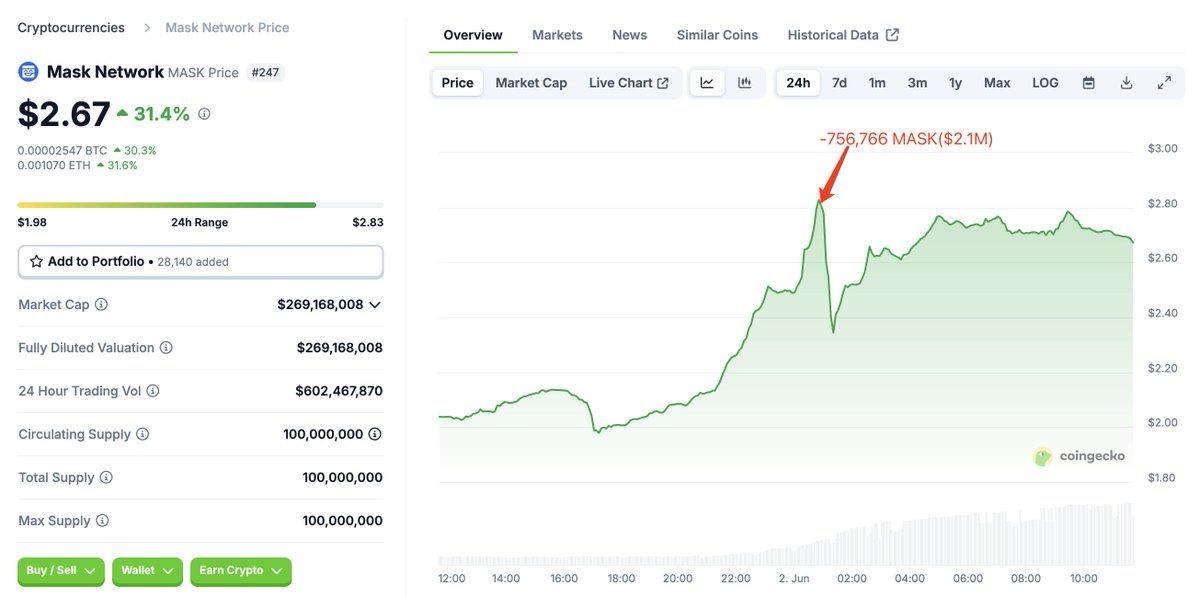Go to Cryptocurrencies breadcrumb link

coord(72,28)
